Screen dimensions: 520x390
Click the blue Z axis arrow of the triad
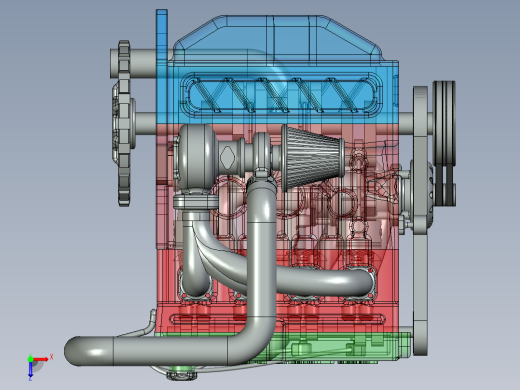click(30, 369)
